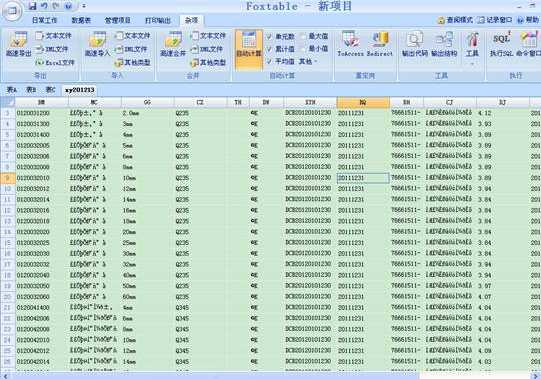
Task: Click the highlighted RQ column header
Action: click(x=363, y=102)
